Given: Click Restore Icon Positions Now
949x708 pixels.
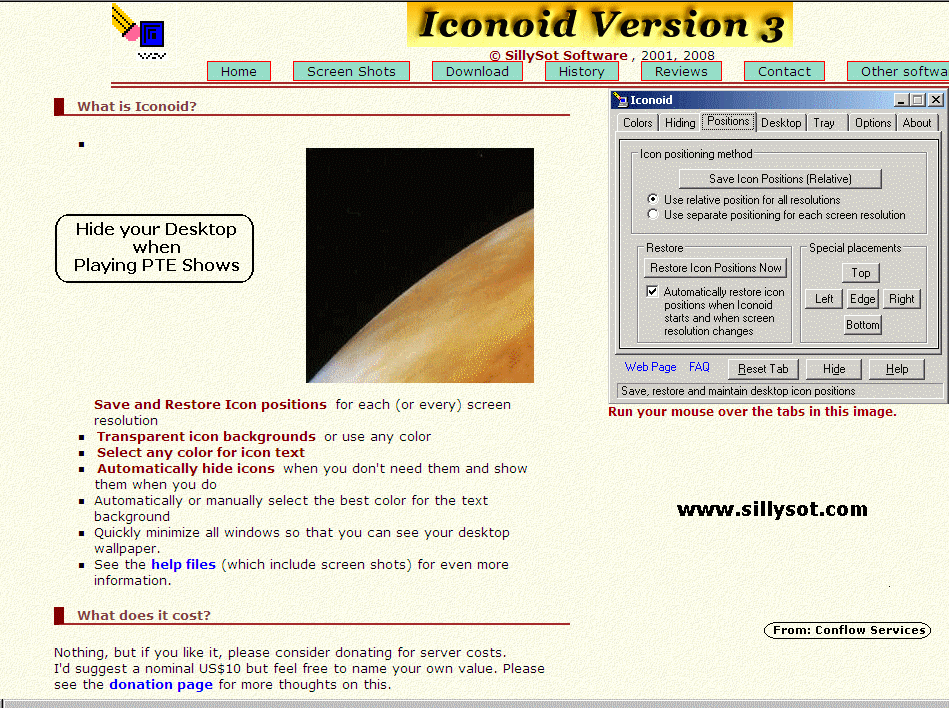Looking at the screenshot, I should coord(715,268).
